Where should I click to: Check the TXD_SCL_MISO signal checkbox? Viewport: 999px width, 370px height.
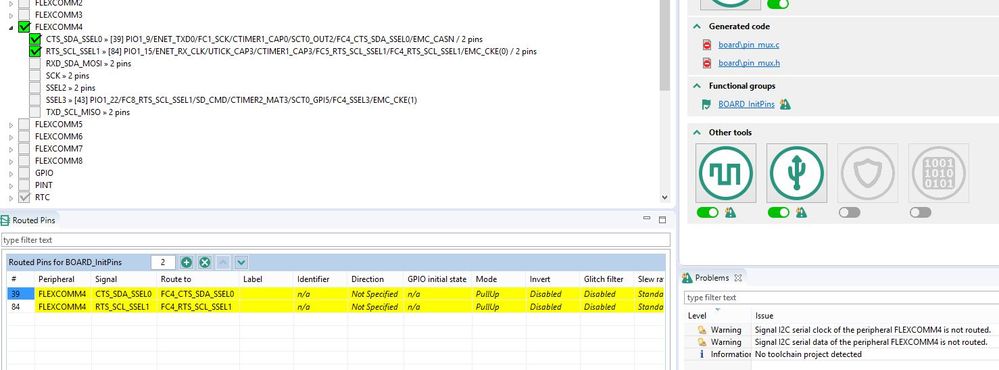pyautogui.click(x=35, y=112)
